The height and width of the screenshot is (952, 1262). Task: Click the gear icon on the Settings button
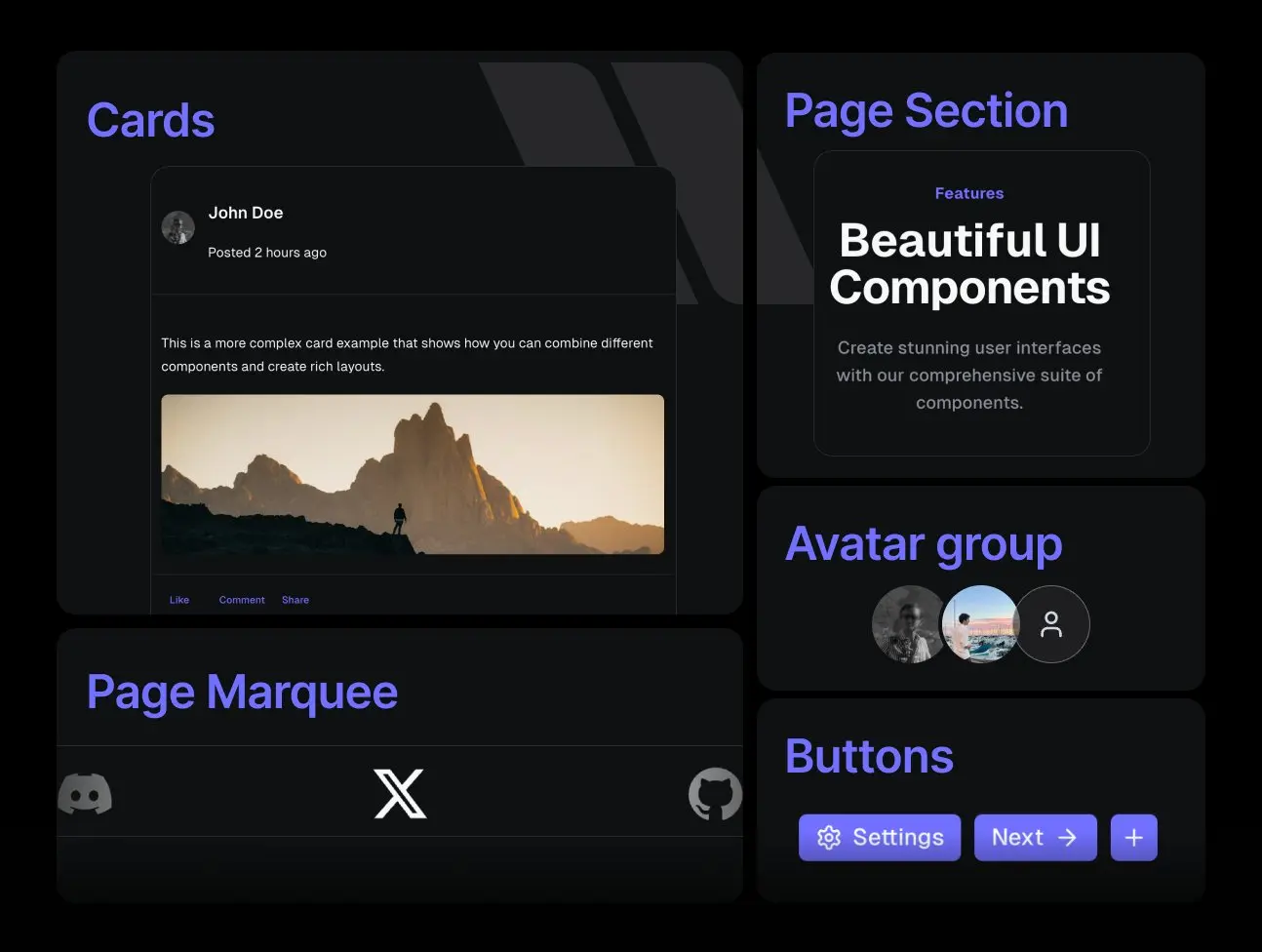(829, 838)
